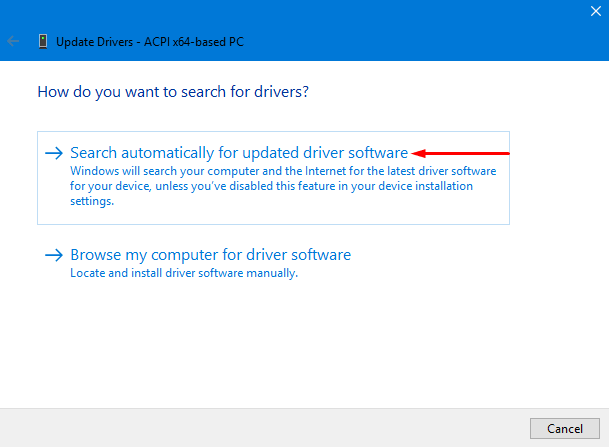Click 'Locate and install driver software manually' text
The height and width of the screenshot is (447, 609).
[184, 273]
